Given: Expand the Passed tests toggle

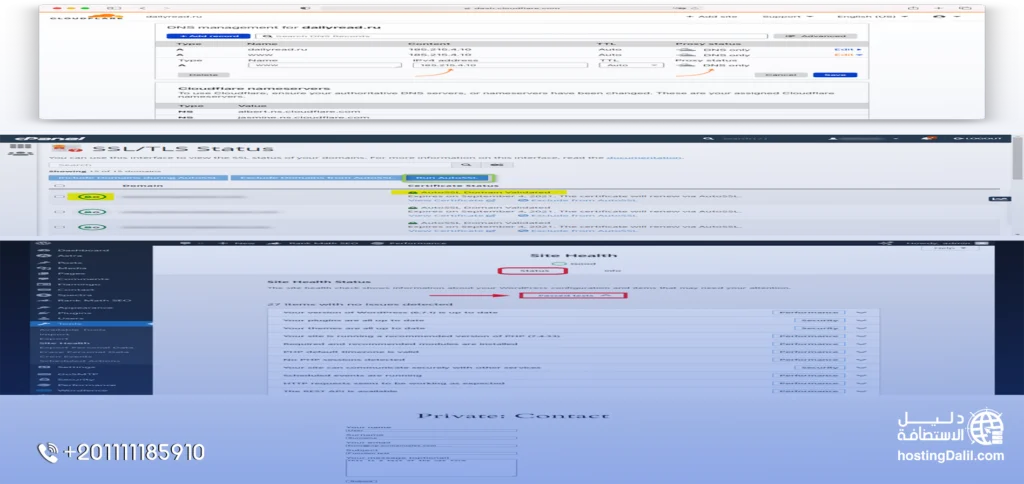Looking at the screenshot, I should pos(573,296).
